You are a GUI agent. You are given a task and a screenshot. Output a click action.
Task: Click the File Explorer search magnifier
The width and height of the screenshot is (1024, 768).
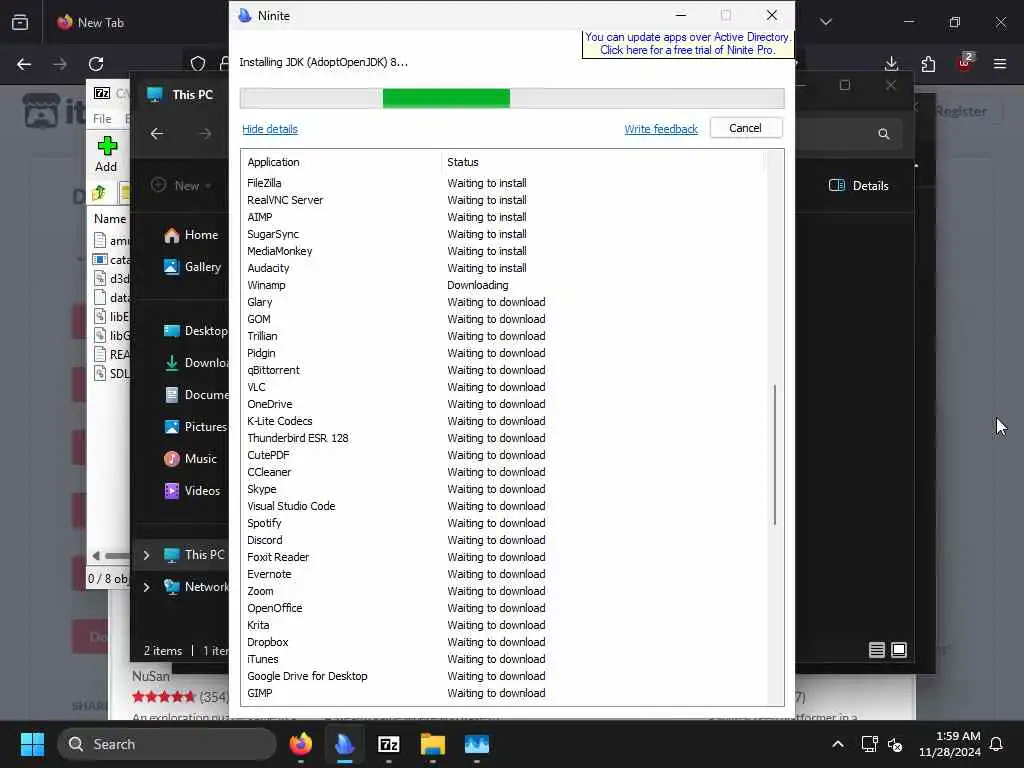[884, 134]
